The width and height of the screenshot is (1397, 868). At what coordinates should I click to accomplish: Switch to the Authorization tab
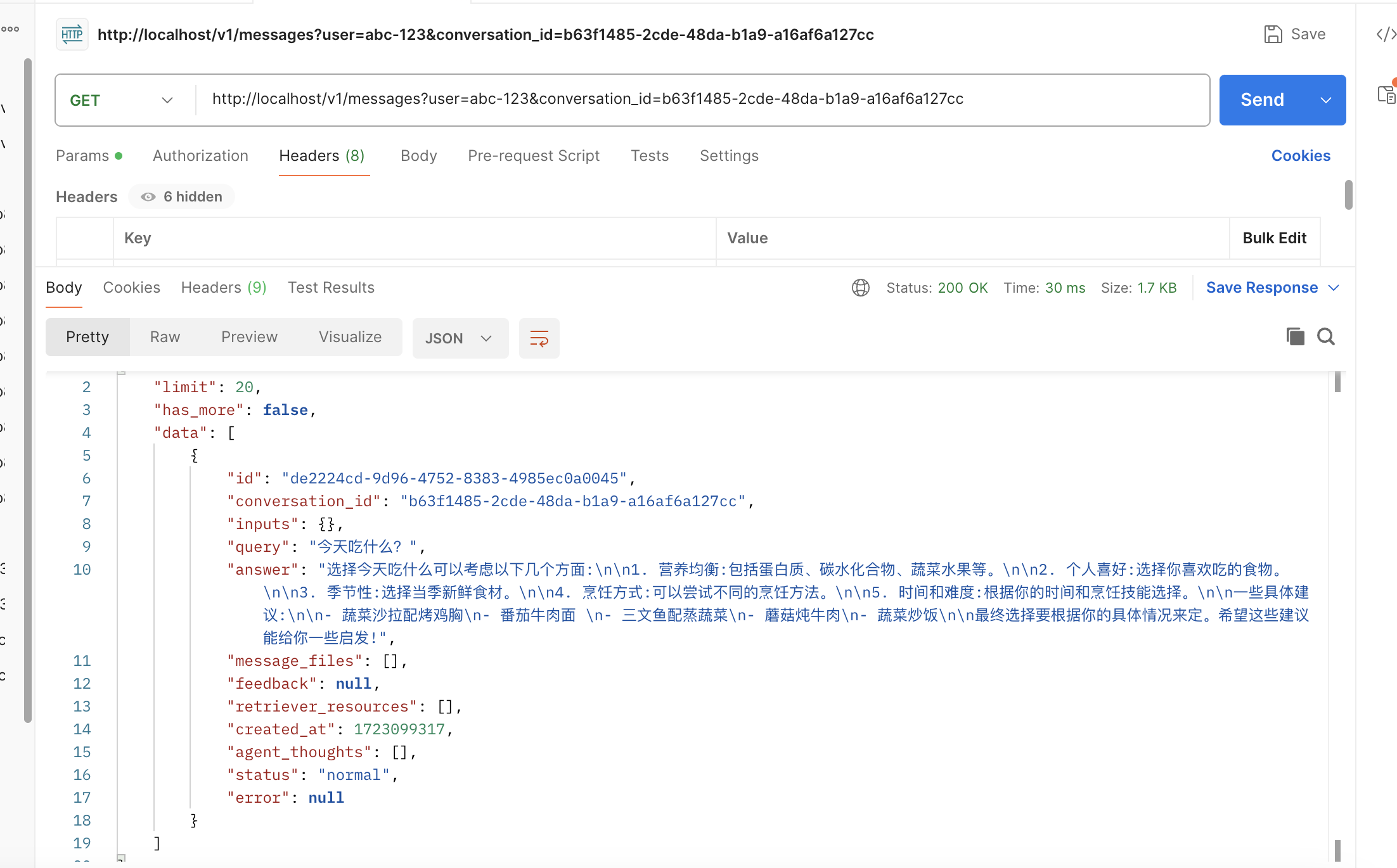200,156
